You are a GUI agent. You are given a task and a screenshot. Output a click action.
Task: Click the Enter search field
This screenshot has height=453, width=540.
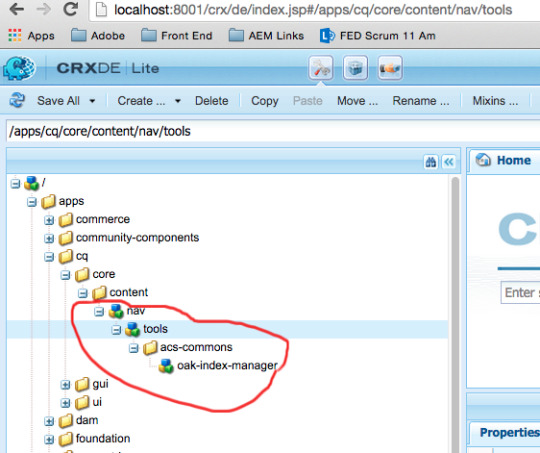pyautogui.click(x=520, y=293)
